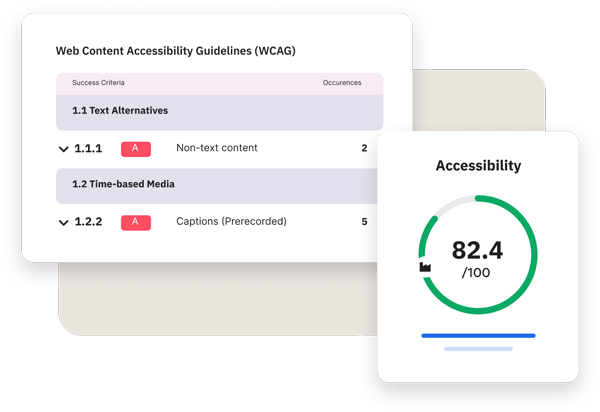This screenshot has width=600, height=412.
Task: Click the blue progress bar under the gauge
Action: click(478, 336)
